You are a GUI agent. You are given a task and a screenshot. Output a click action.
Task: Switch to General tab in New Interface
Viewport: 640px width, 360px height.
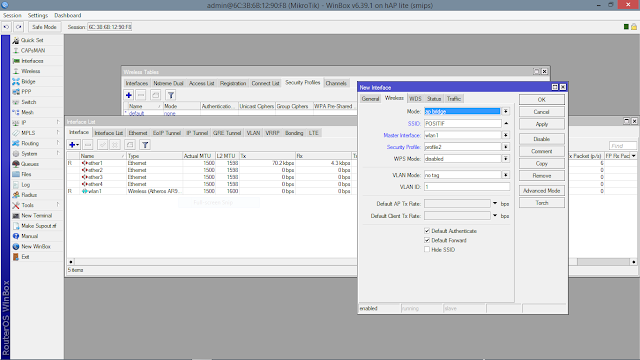coord(370,99)
